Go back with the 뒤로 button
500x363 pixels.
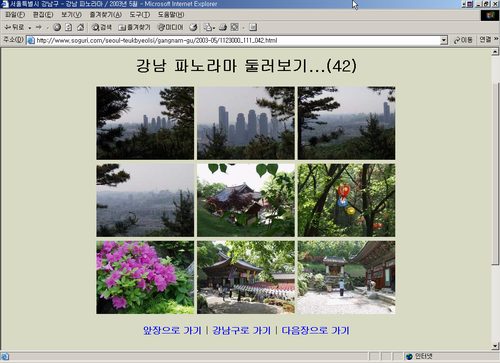14,27
